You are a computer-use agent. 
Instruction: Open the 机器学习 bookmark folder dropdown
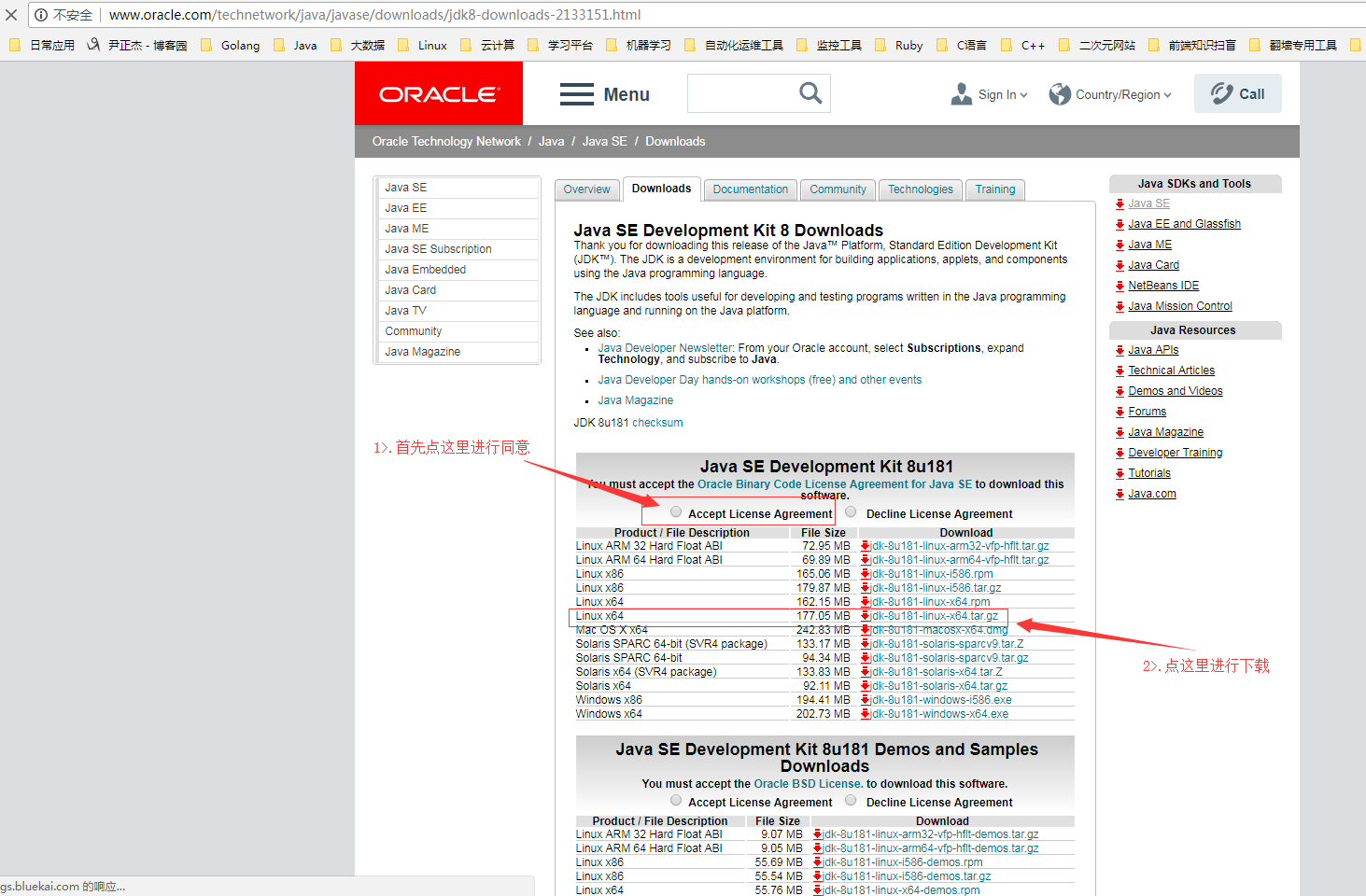click(639, 45)
